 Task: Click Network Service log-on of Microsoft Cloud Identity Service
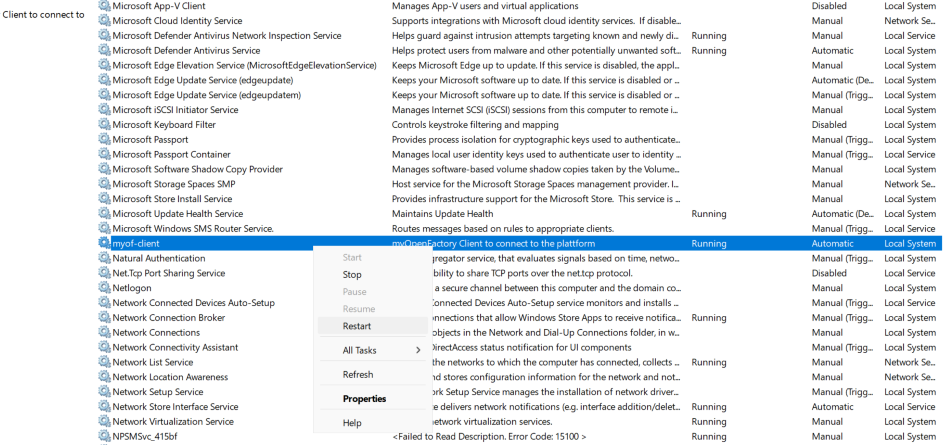909,21
